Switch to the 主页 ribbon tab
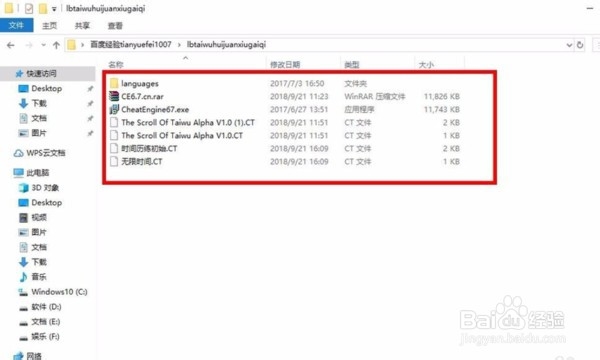Screen dimensions: 600x360 (x=49, y=26)
